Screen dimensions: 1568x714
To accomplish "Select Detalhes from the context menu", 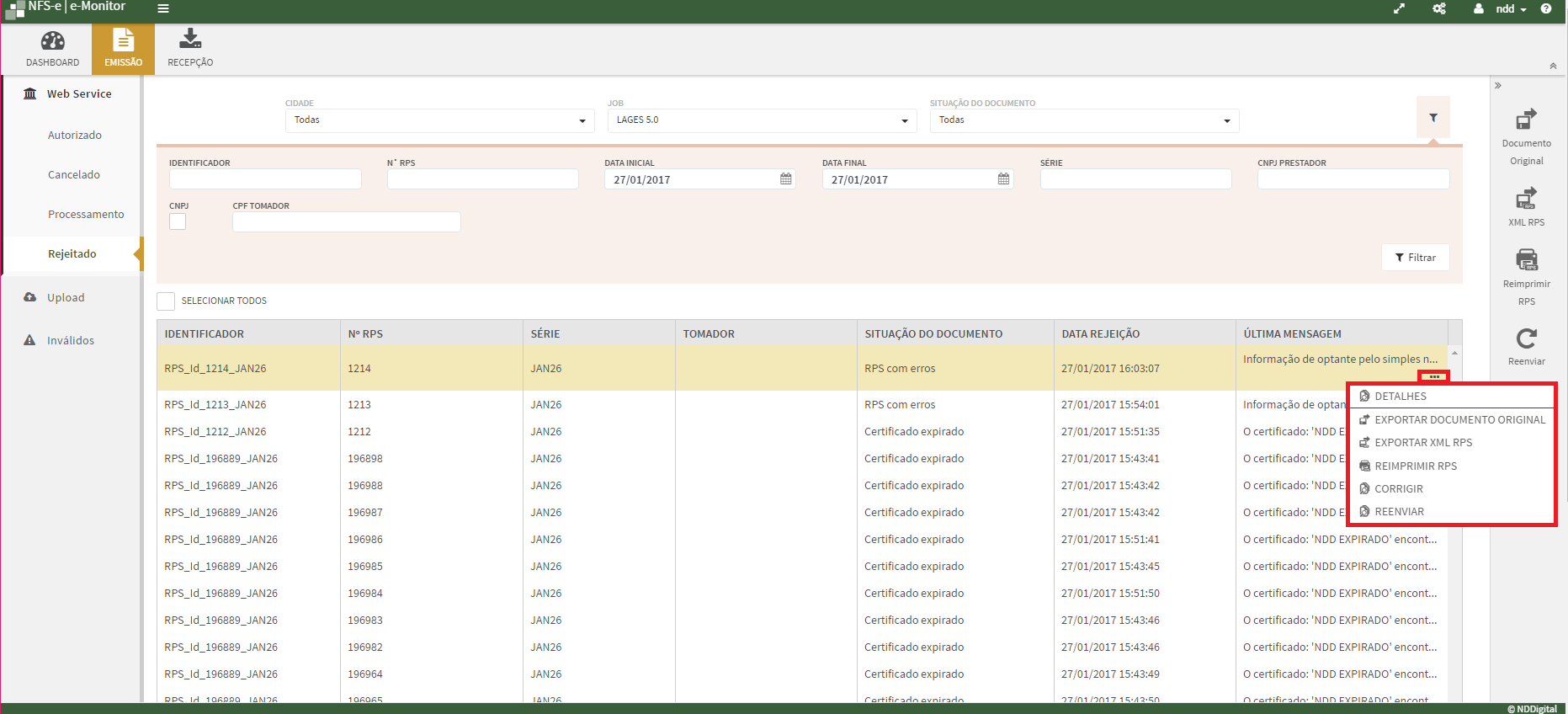I will click(1400, 397).
